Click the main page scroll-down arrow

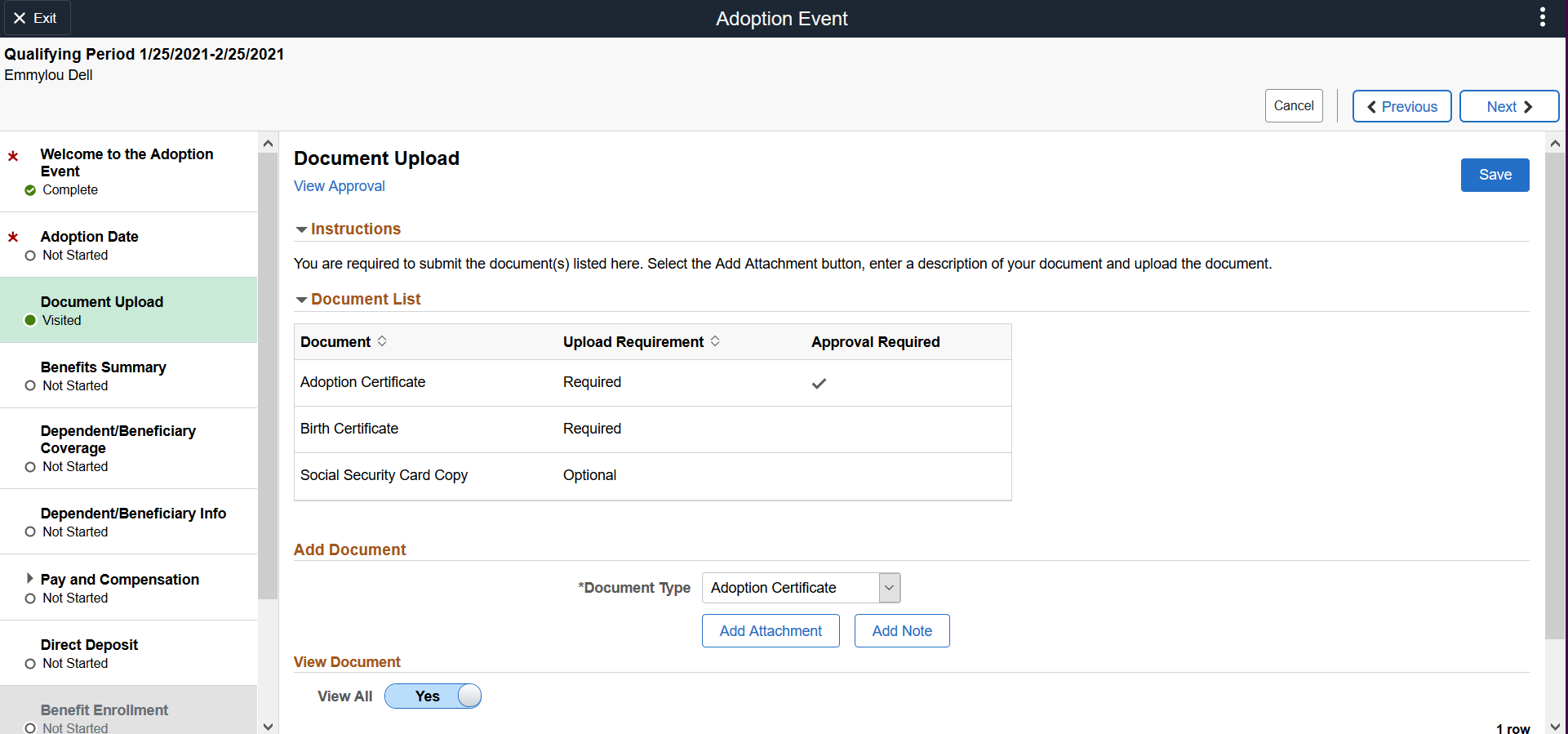1555,726
